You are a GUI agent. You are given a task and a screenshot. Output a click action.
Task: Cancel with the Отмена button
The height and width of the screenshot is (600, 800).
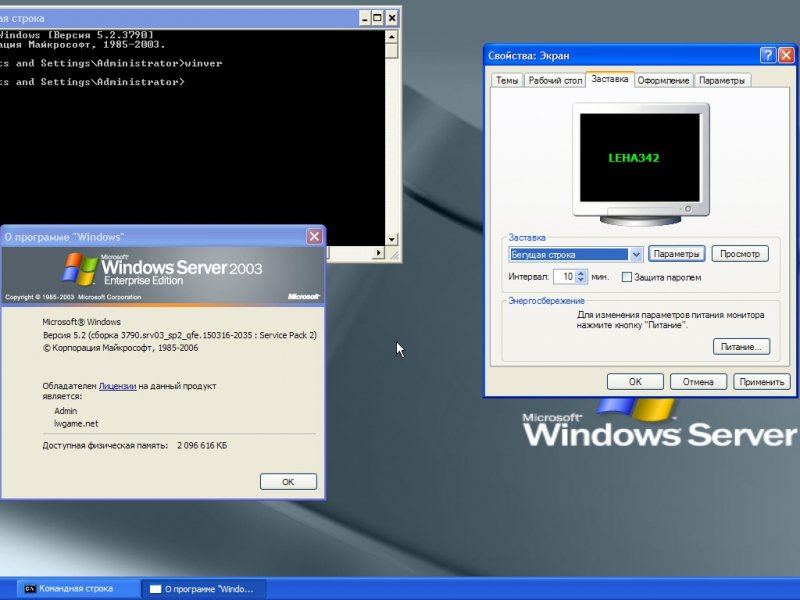click(698, 382)
